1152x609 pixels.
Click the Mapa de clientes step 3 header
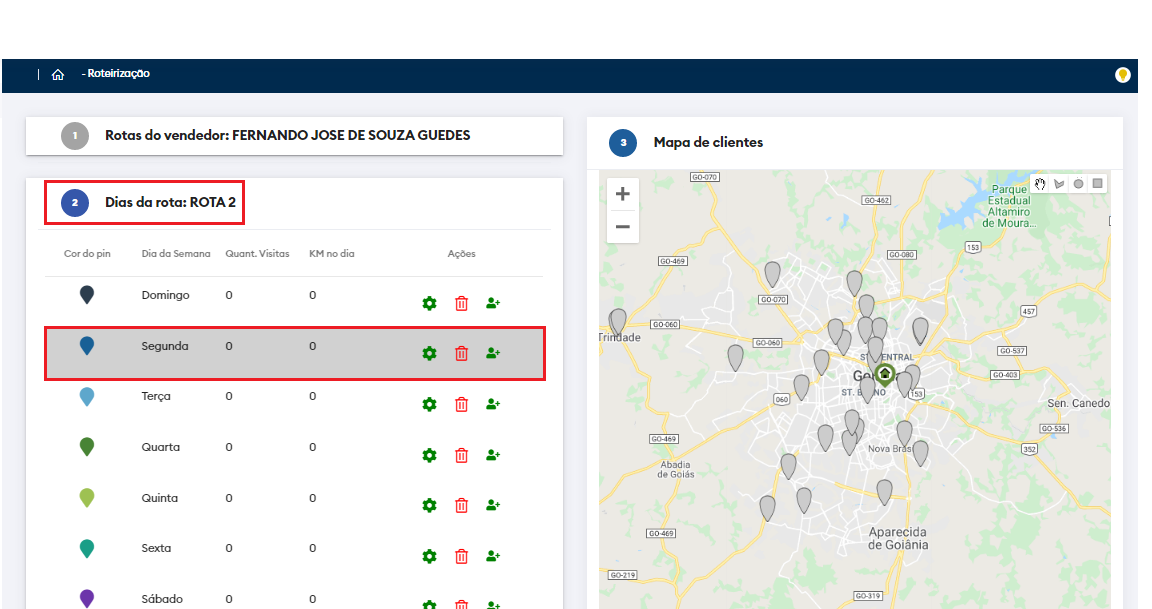point(707,142)
